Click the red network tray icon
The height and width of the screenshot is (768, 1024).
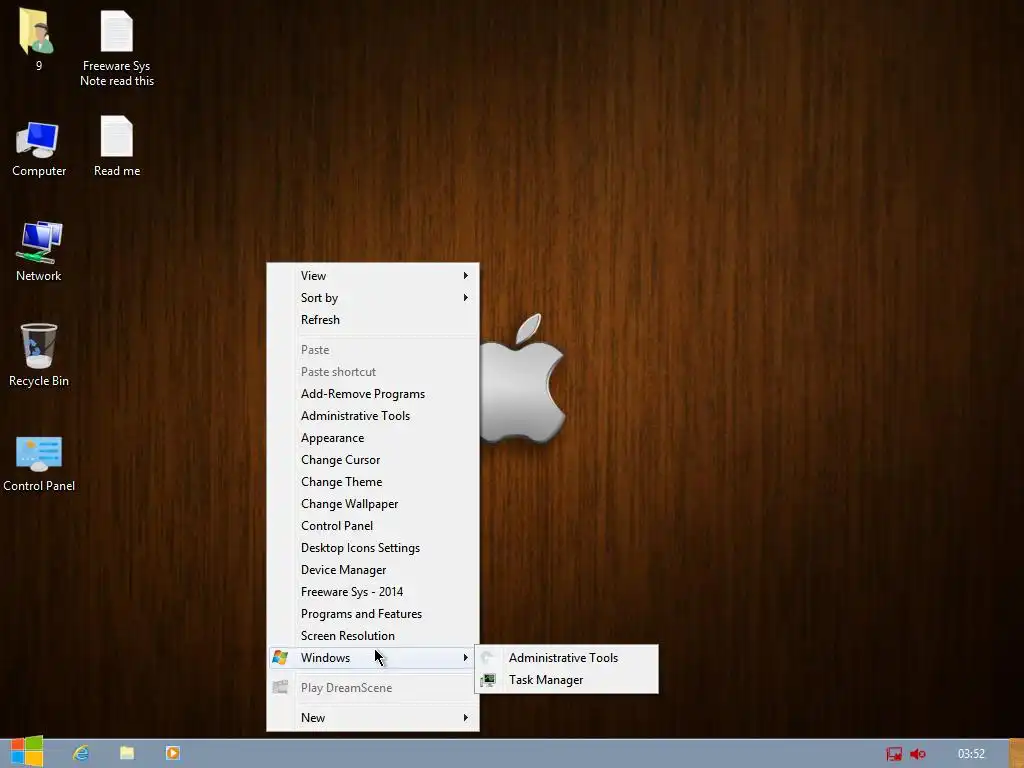tap(893, 754)
